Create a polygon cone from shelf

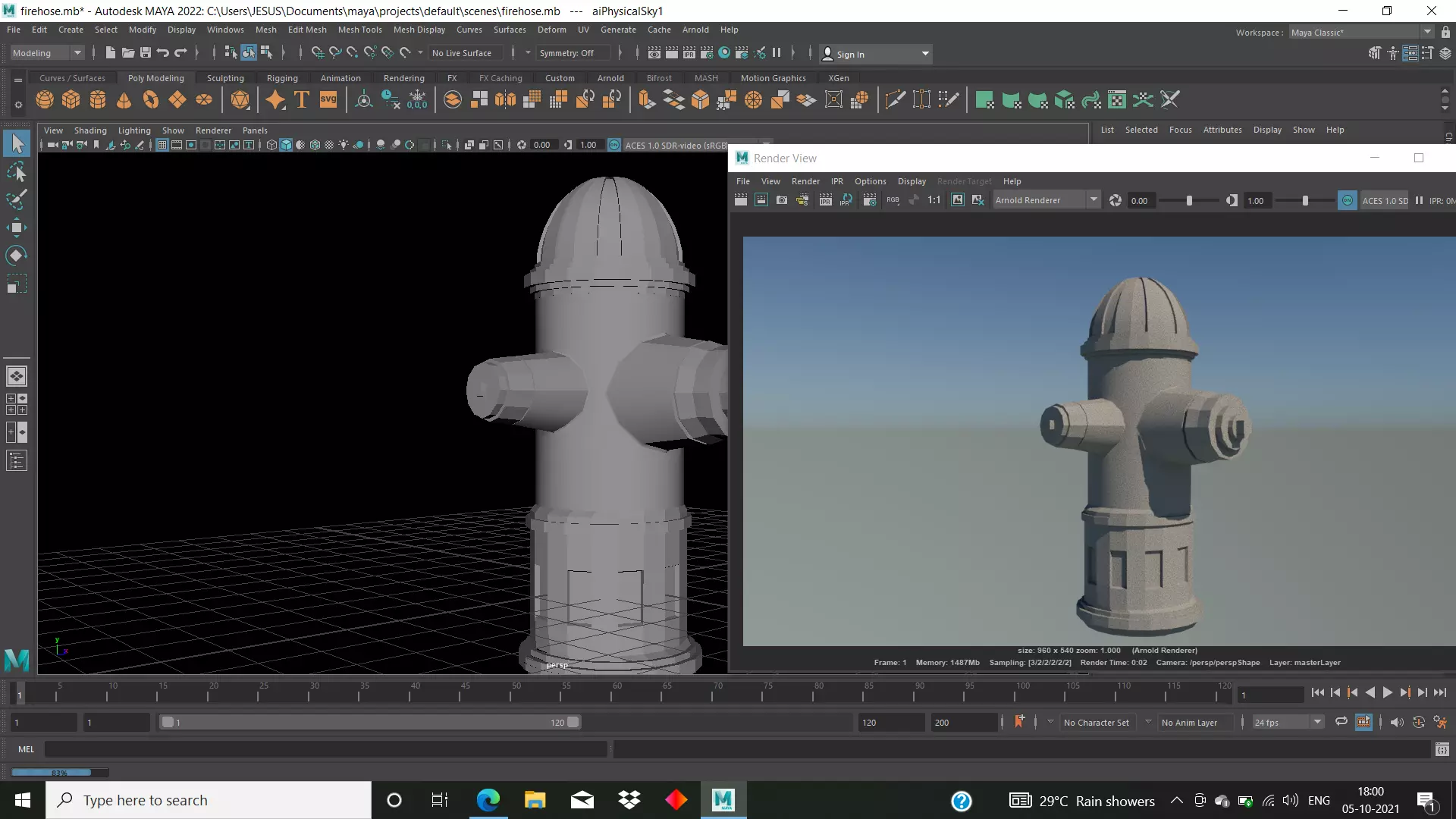[124, 100]
